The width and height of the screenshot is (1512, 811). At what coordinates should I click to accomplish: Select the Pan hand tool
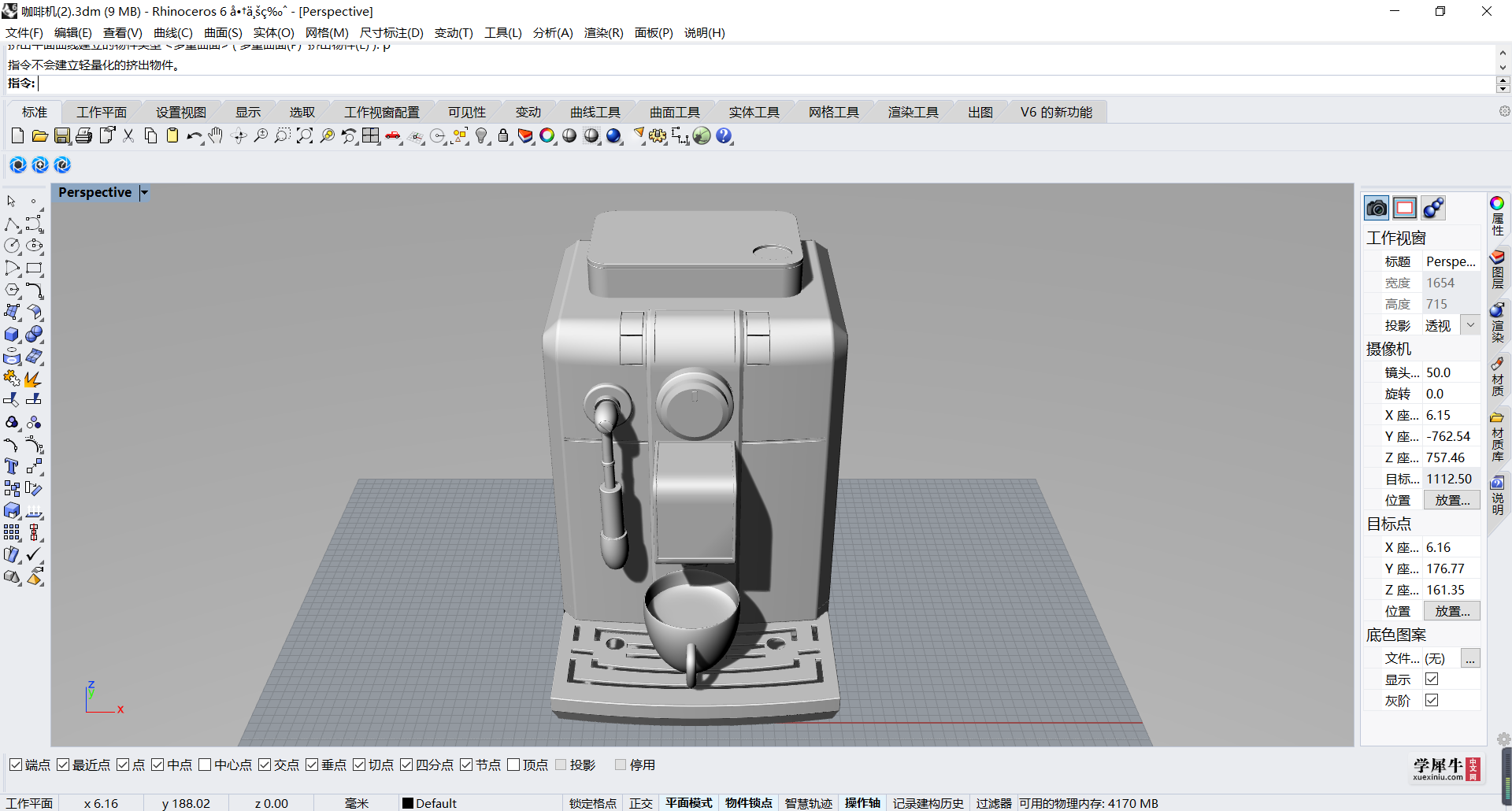click(x=216, y=136)
